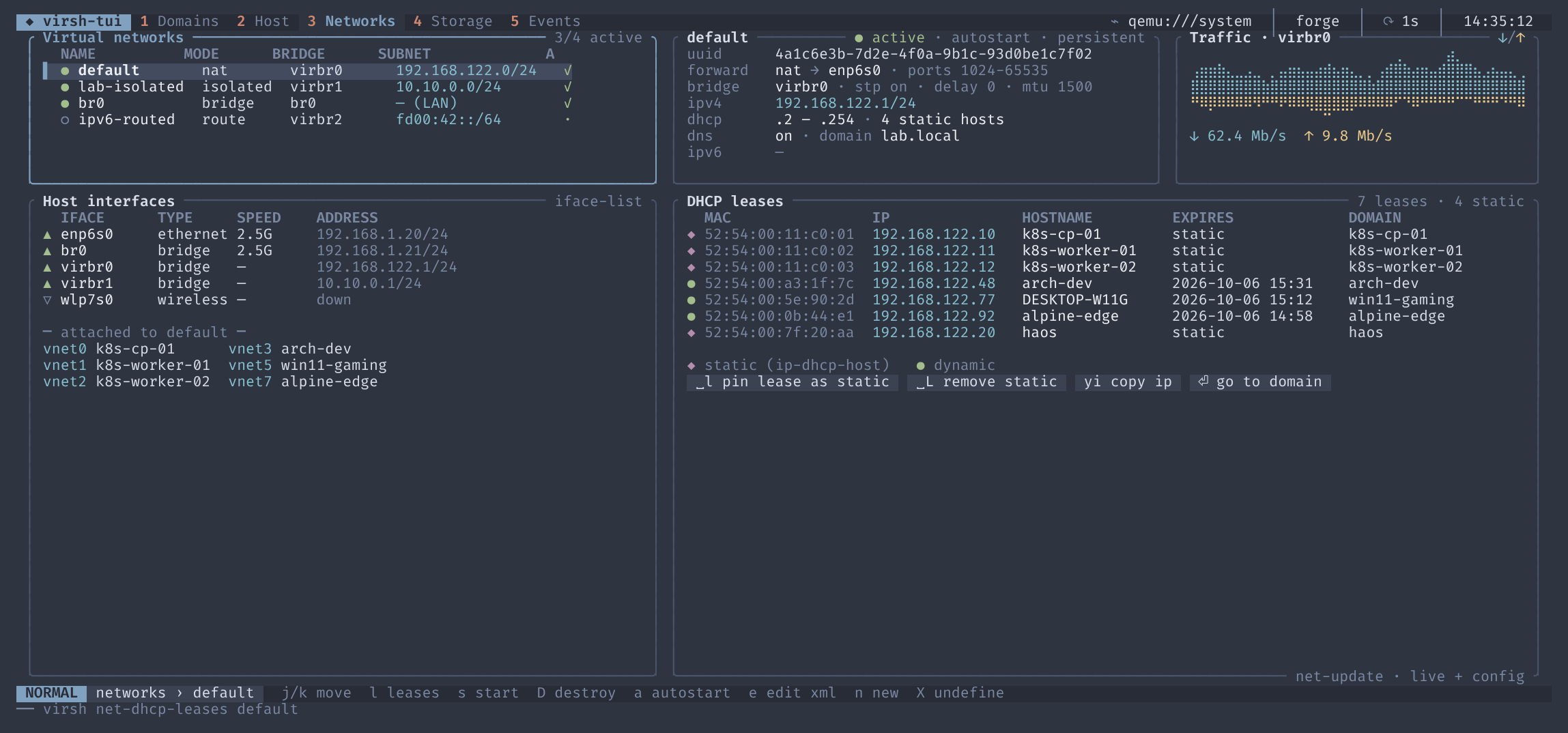Click the active status dot in default details
Image resolution: width=1568 pixels, height=733 pixels.
859,38
